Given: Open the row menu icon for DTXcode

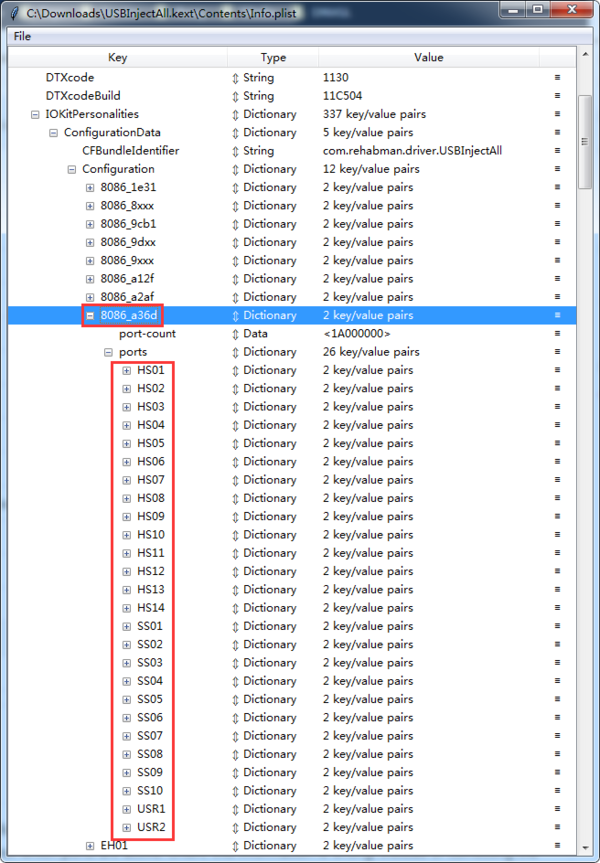Looking at the screenshot, I should click(x=557, y=78).
